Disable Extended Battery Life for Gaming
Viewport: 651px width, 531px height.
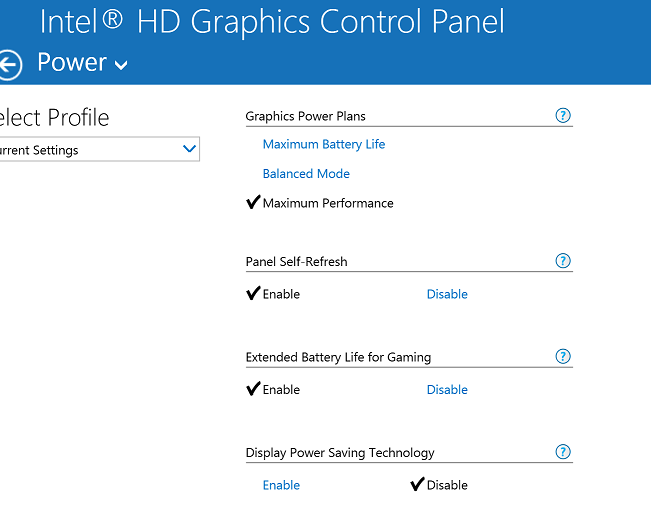coord(447,389)
